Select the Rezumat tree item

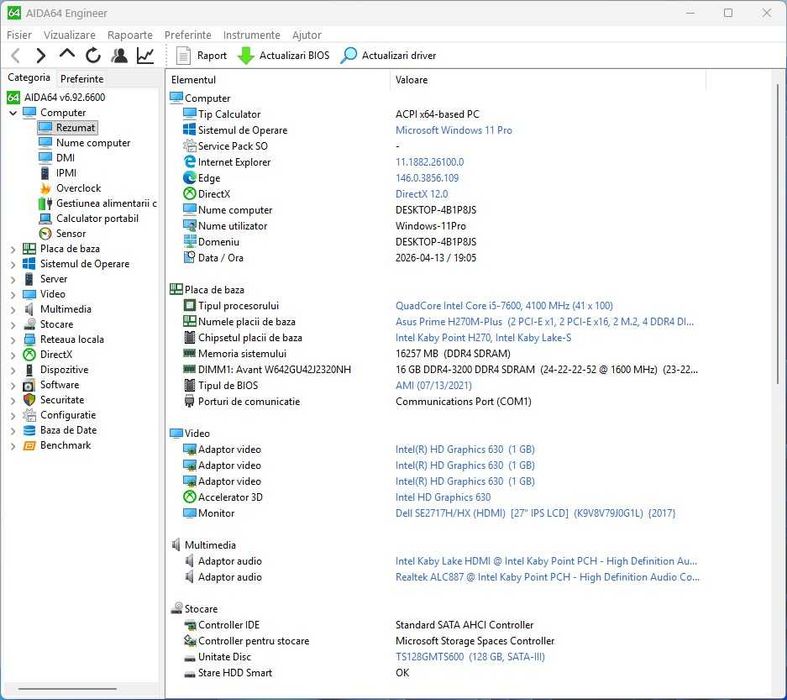tap(67, 127)
